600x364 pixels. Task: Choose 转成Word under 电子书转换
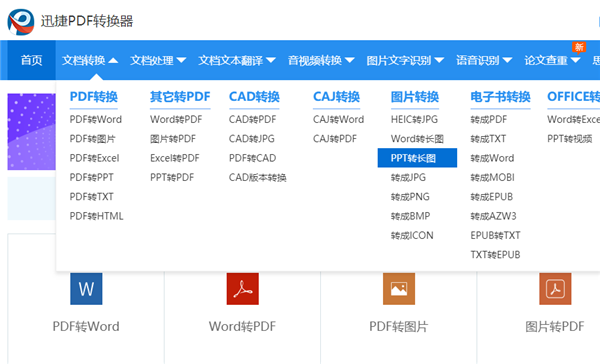(x=492, y=158)
